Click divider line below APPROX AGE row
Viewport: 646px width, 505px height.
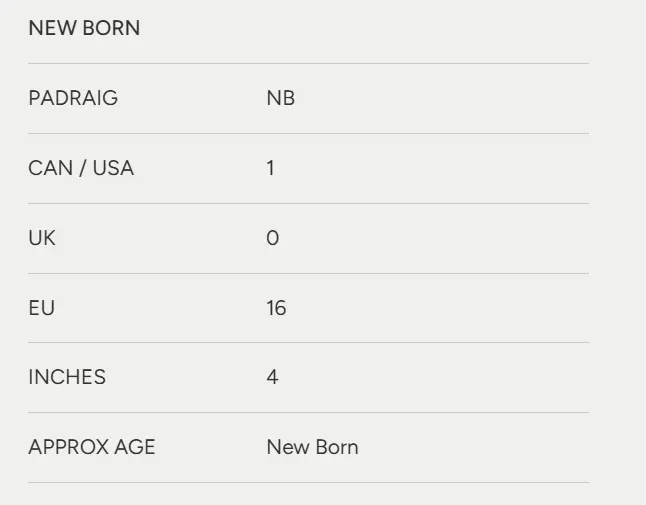[x=308, y=482]
